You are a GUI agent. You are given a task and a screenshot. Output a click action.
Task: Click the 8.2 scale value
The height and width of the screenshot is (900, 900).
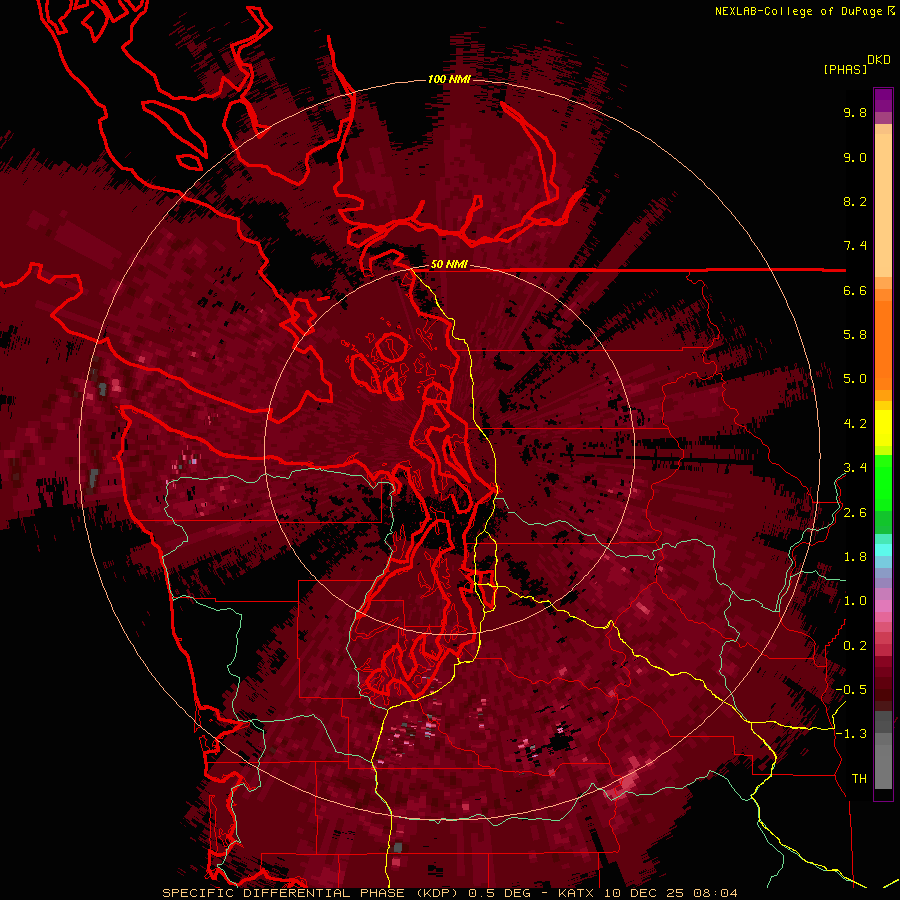855,201
